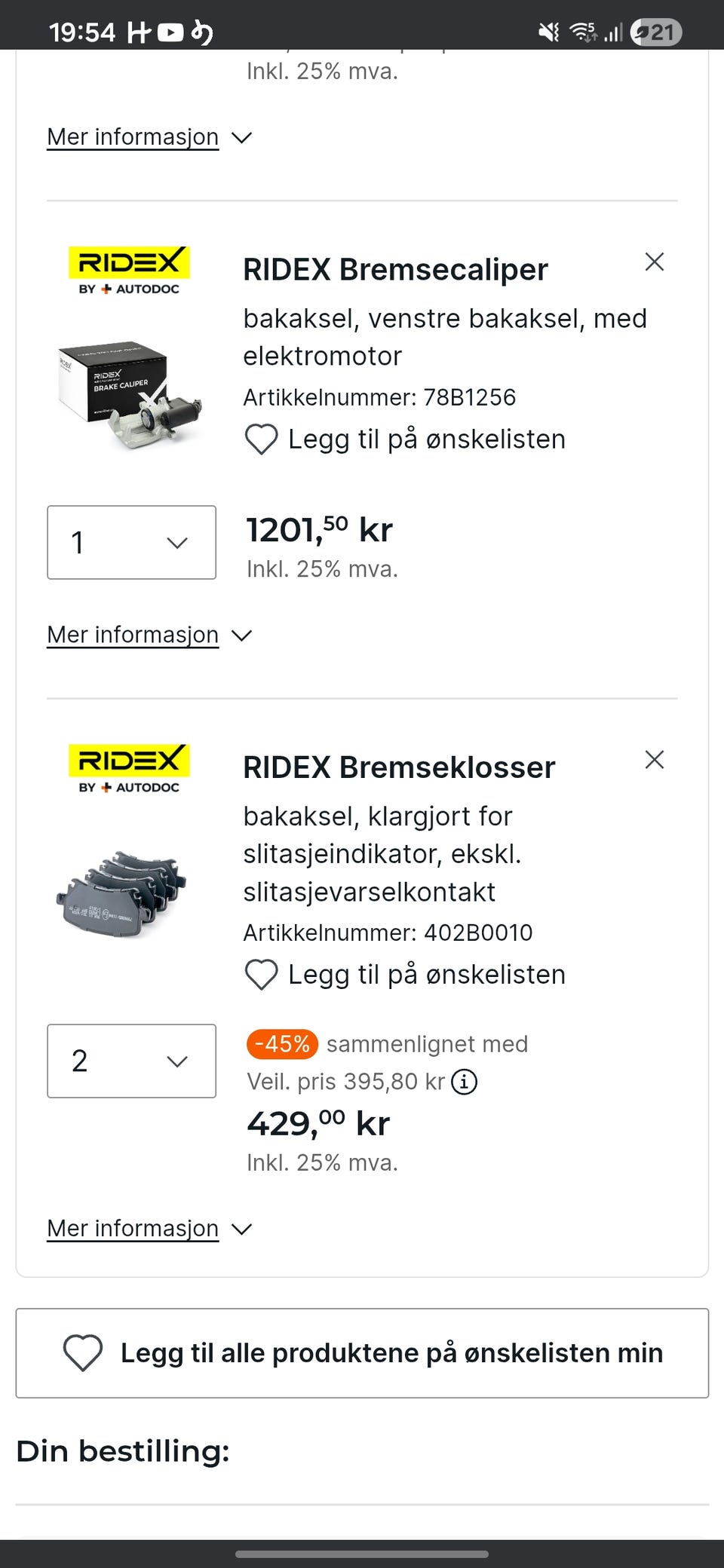View brake pads product image
The width and height of the screenshot is (724, 1568).
pyautogui.click(x=122, y=895)
